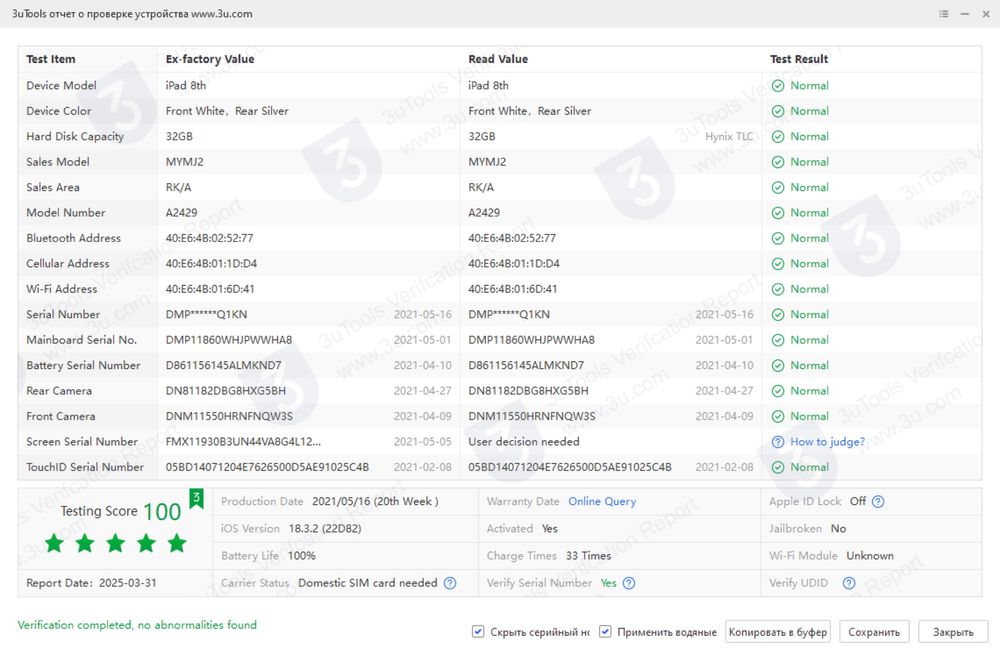Open the How to judge? link

coord(827,441)
